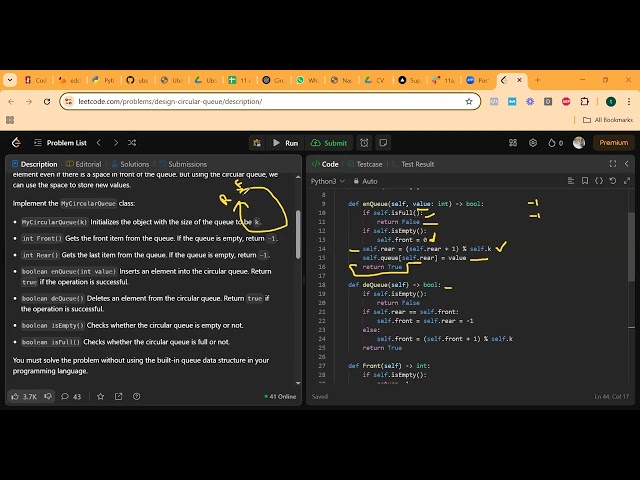Pick a random problem with shuffle icon
The width and height of the screenshot is (640, 480).
click(132, 142)
